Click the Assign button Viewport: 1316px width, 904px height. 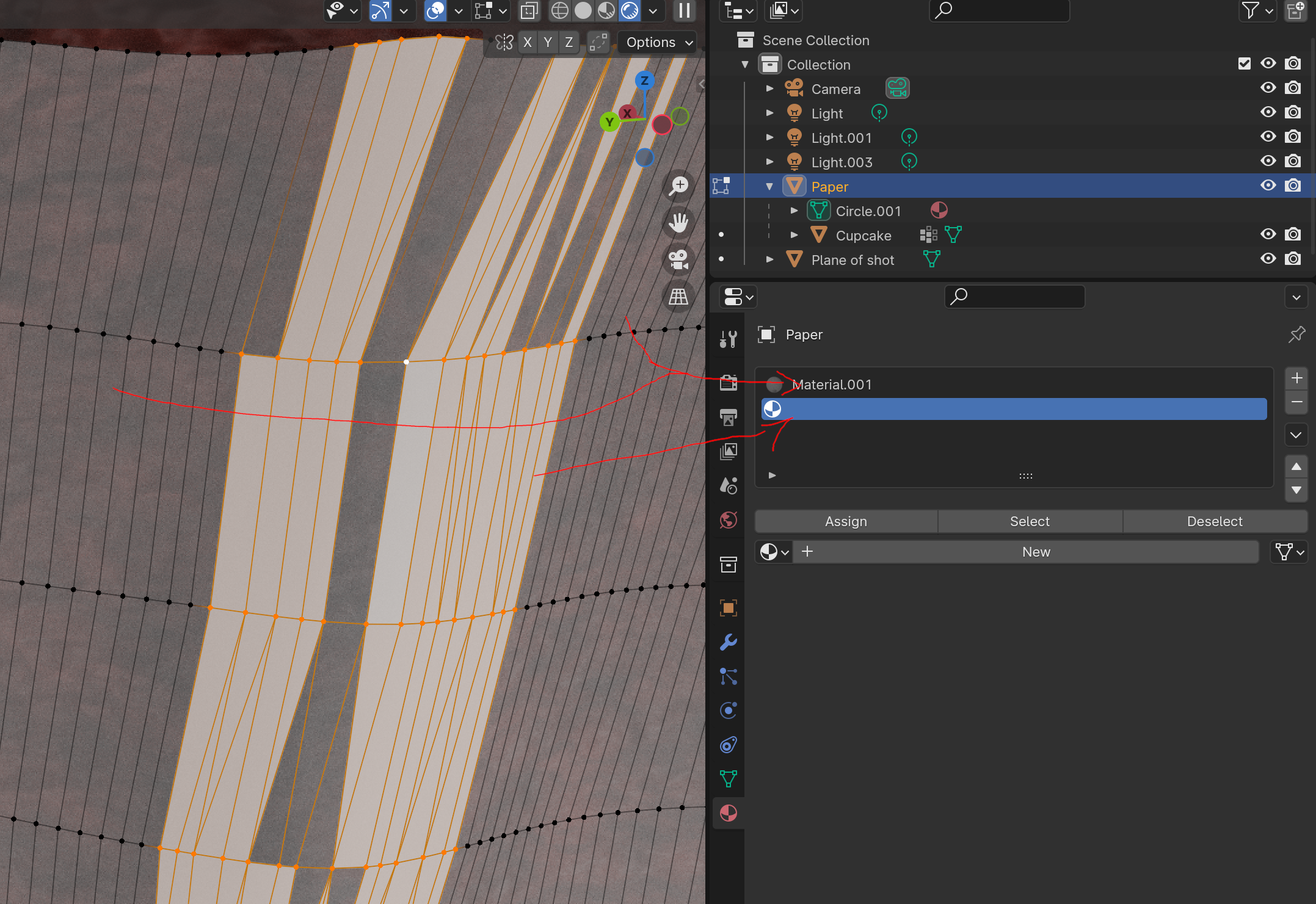click(x=846, y=521)
